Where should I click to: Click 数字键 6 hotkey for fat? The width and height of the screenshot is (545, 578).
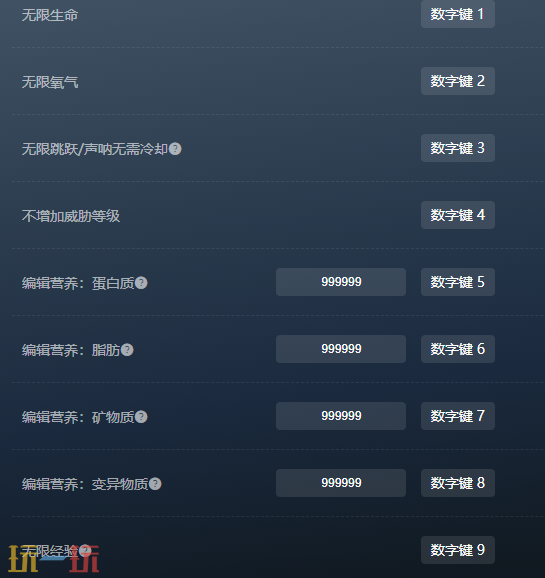[458, 349]
